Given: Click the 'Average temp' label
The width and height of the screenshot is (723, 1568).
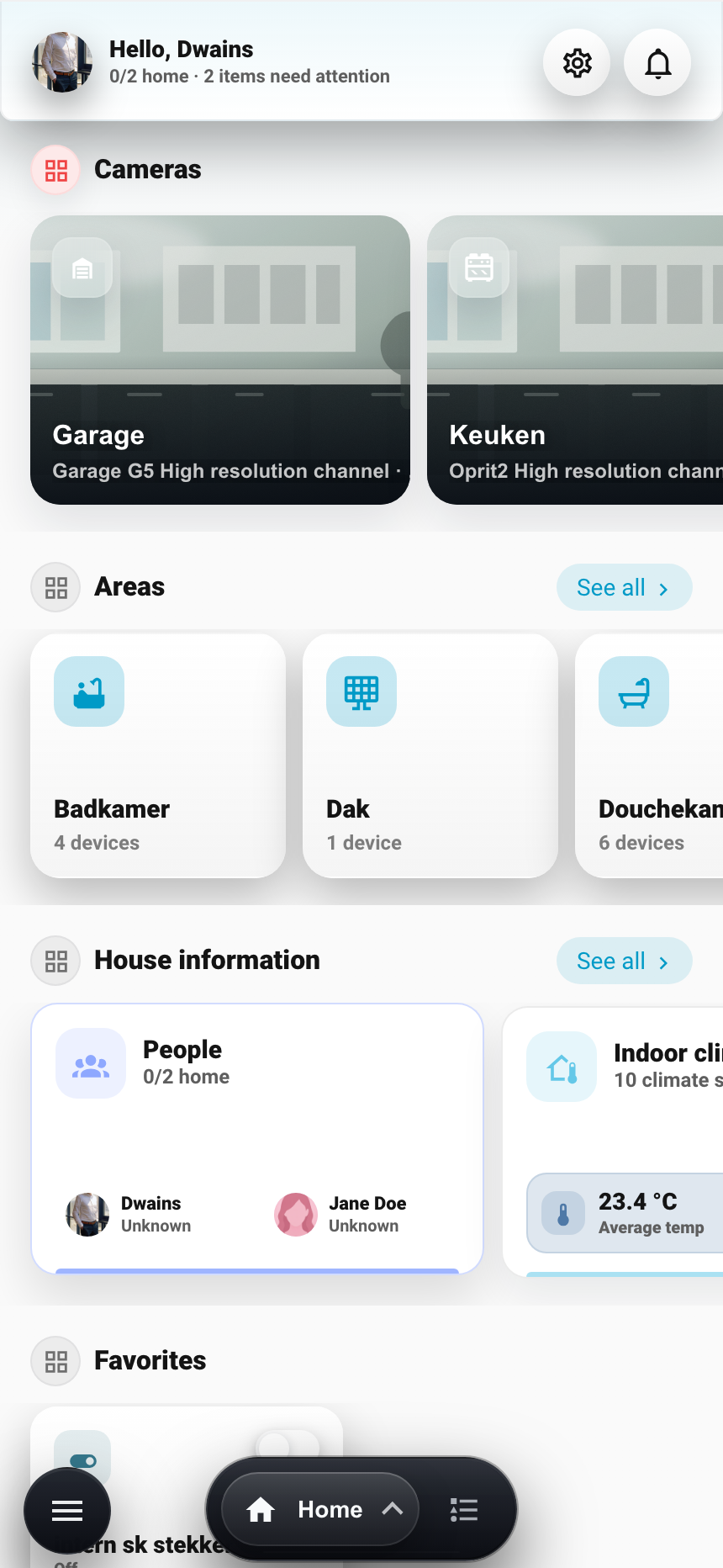Looking at the screenshot, I should [652, 1227].
